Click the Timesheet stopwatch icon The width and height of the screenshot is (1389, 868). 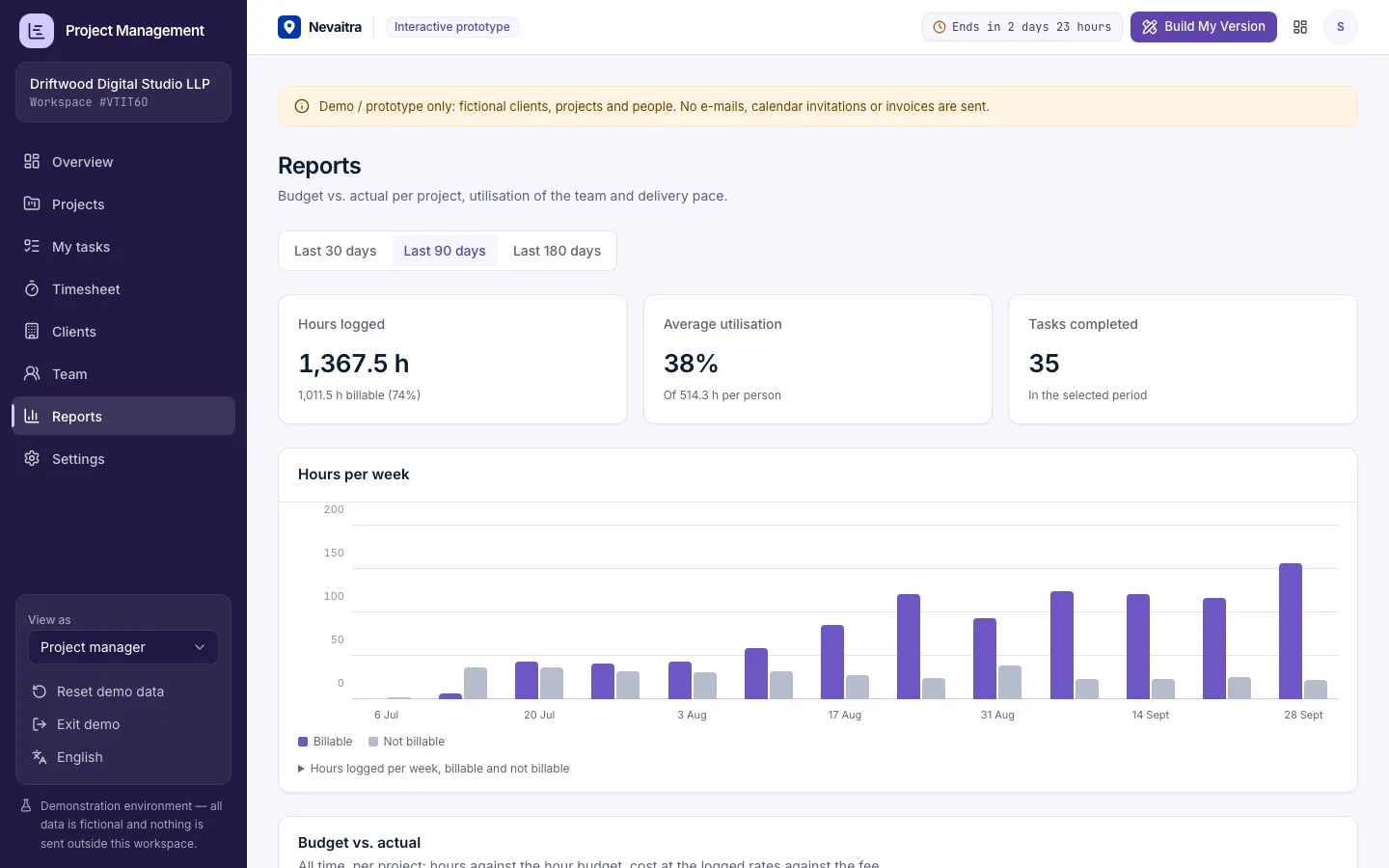(32, 288)
